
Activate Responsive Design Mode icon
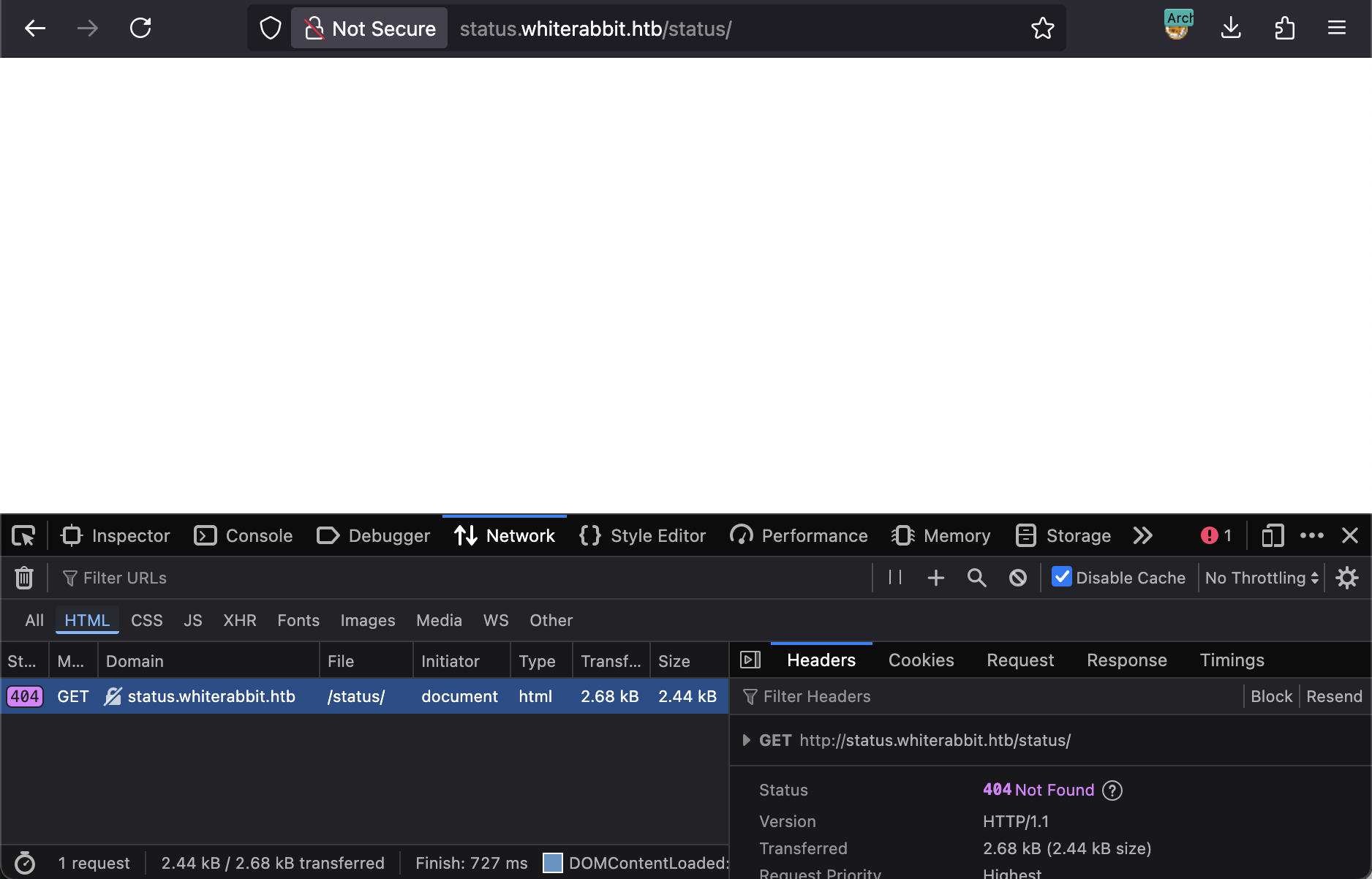point(1272,535)
